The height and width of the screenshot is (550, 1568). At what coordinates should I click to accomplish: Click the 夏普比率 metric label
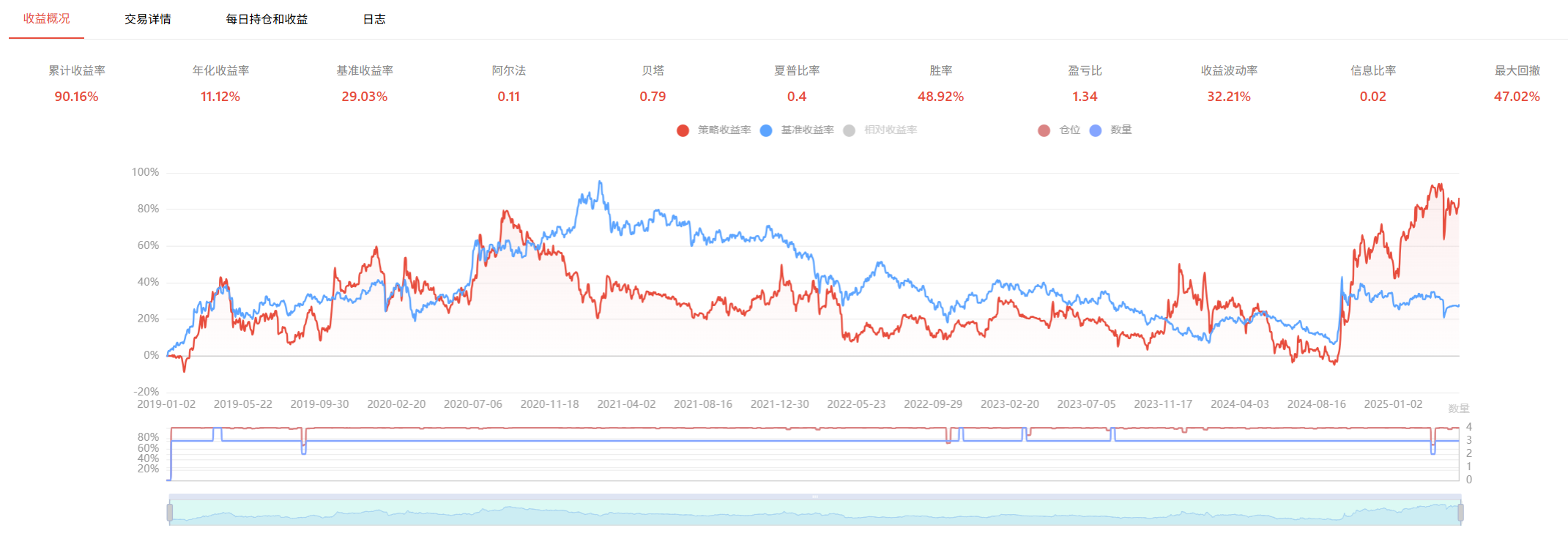click(797, 71)
